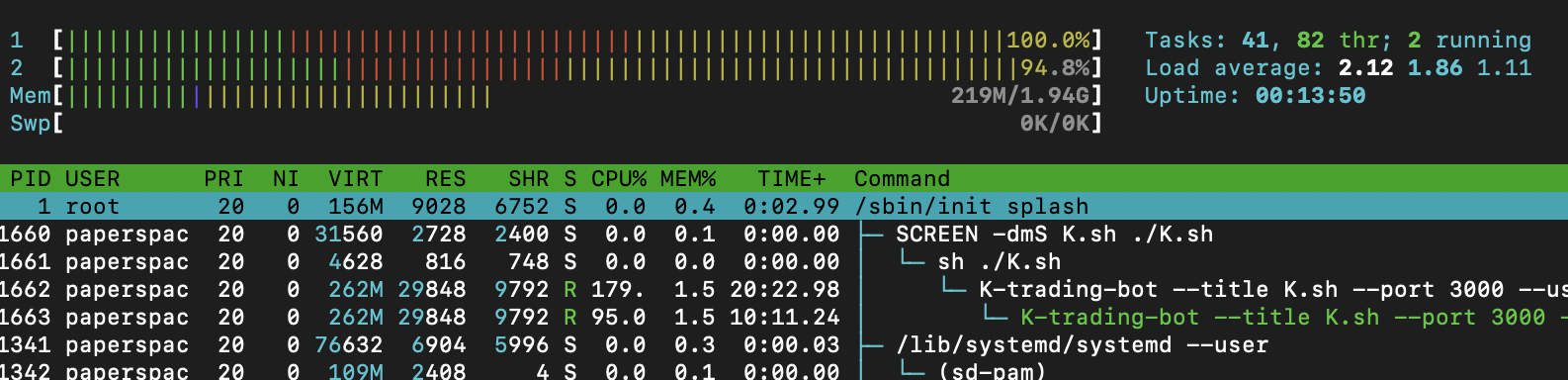Click the Command column header
The image size is (1568, 380).
902,179
